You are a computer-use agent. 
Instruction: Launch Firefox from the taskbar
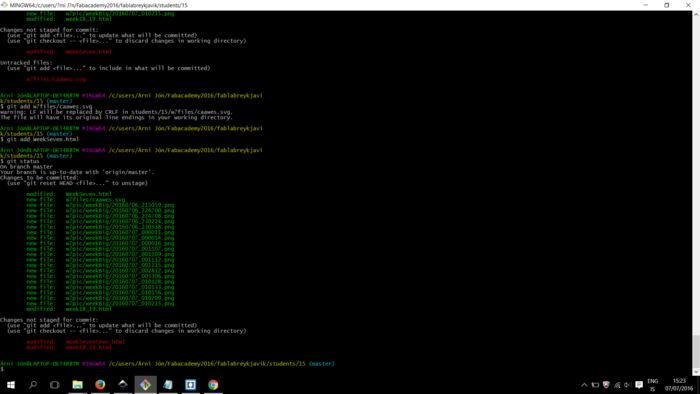(100, 385)
